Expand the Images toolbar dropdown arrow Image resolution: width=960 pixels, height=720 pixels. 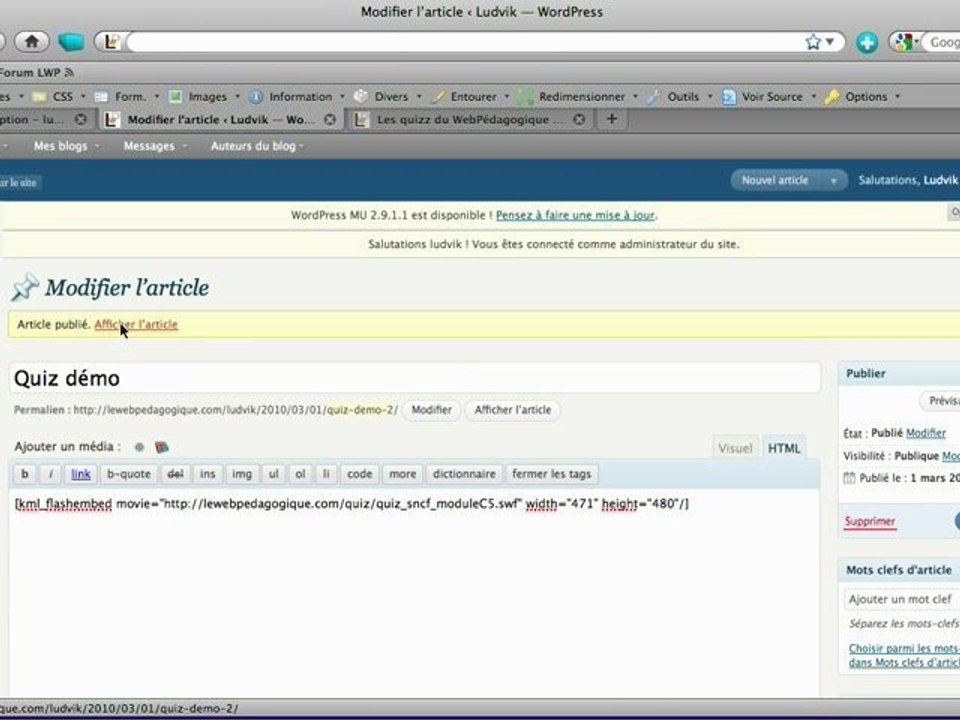pos(238,96)
